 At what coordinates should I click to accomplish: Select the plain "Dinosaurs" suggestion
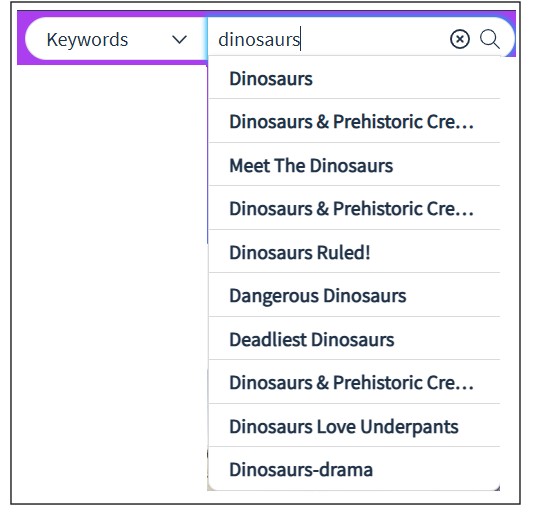pyautogui.click(x=354, y=78)
